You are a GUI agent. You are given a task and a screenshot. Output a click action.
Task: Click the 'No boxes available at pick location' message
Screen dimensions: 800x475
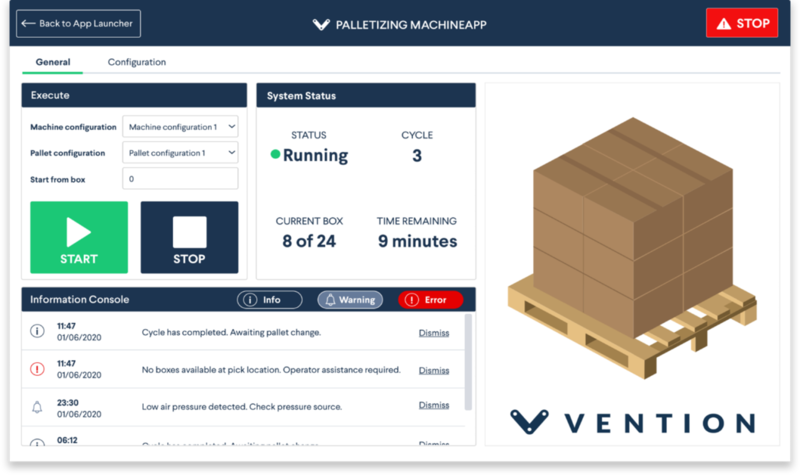[271, 369]
